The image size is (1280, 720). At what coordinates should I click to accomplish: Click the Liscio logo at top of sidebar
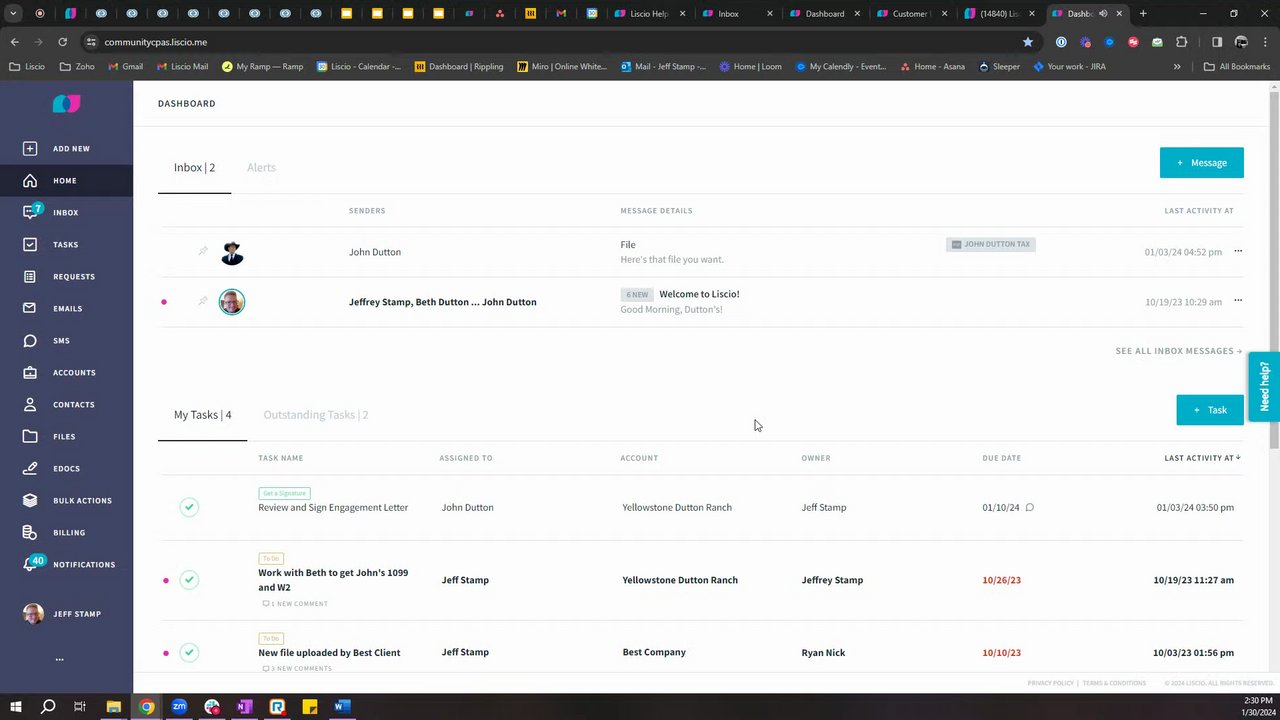point(66,104)
